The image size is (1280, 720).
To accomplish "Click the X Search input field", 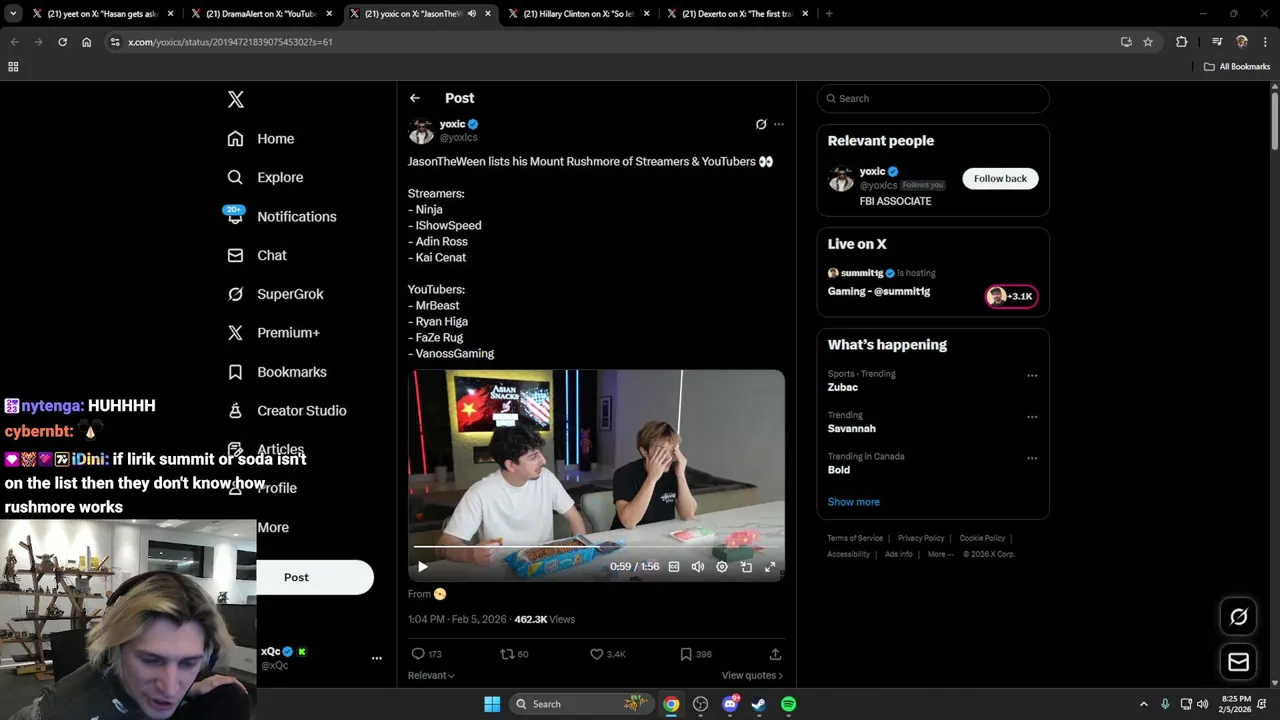I will click(933, 98).
